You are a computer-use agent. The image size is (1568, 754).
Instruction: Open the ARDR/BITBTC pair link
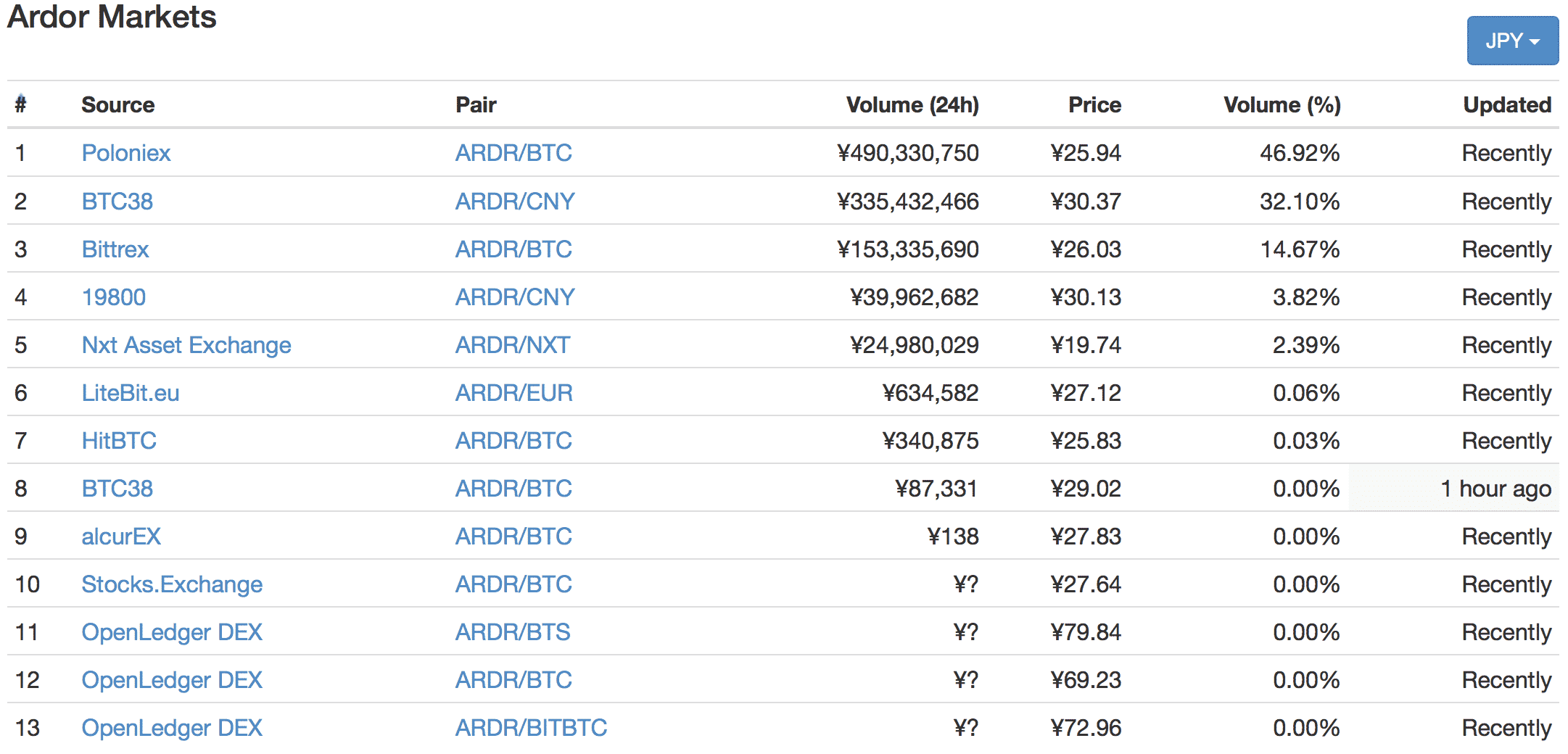click(x=530, y=728)
